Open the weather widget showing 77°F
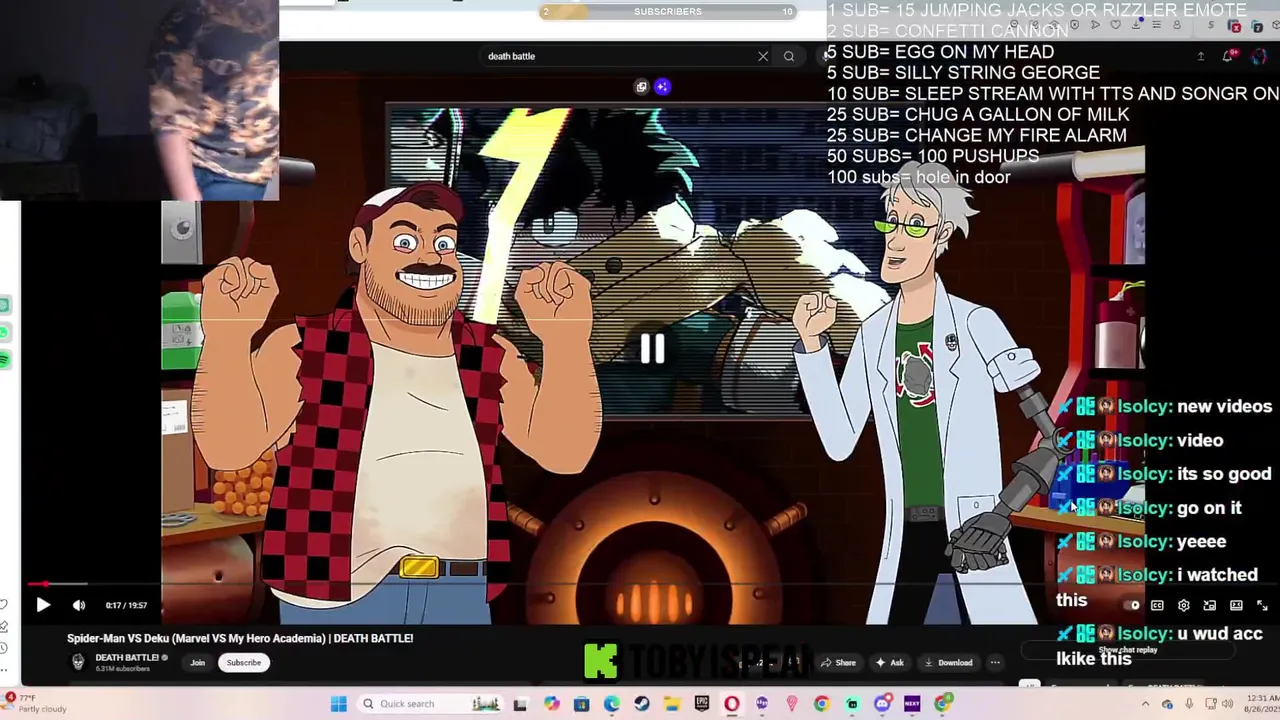The width and height of the screenshot is (1280, 720). pyautogui.click(x=36, y=703)
